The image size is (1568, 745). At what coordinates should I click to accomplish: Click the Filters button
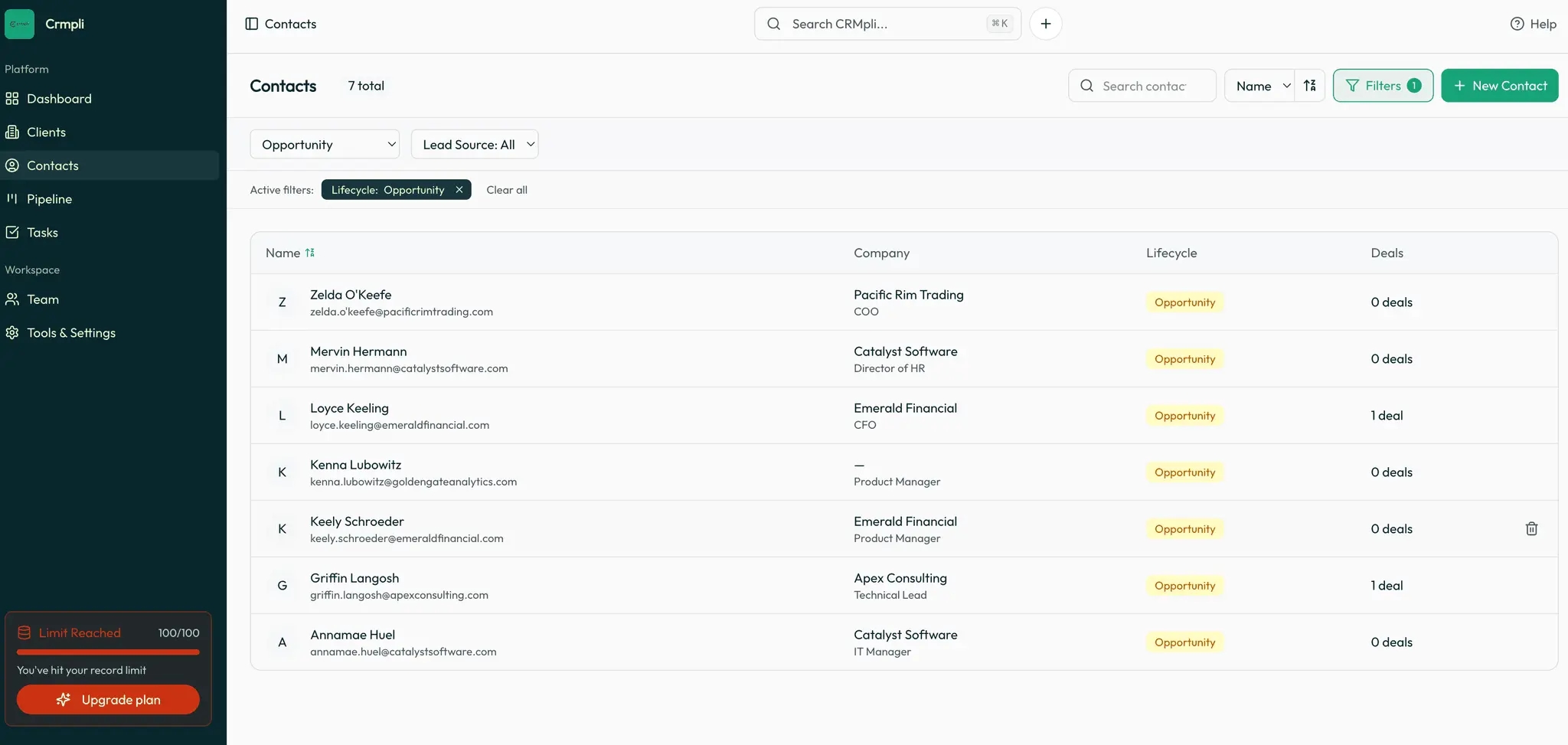(1383, 86)
